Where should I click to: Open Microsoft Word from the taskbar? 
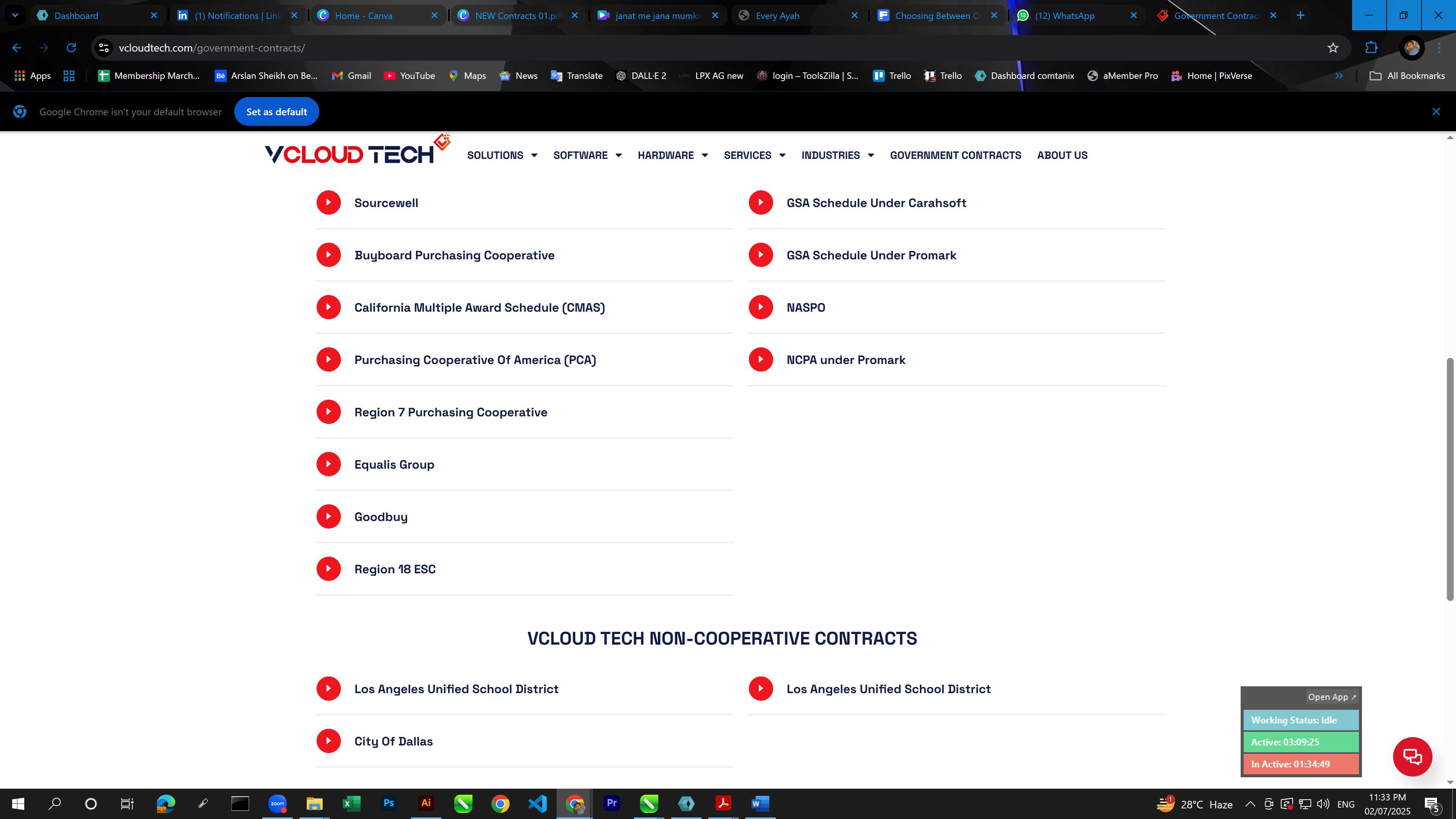click(760, 803)
